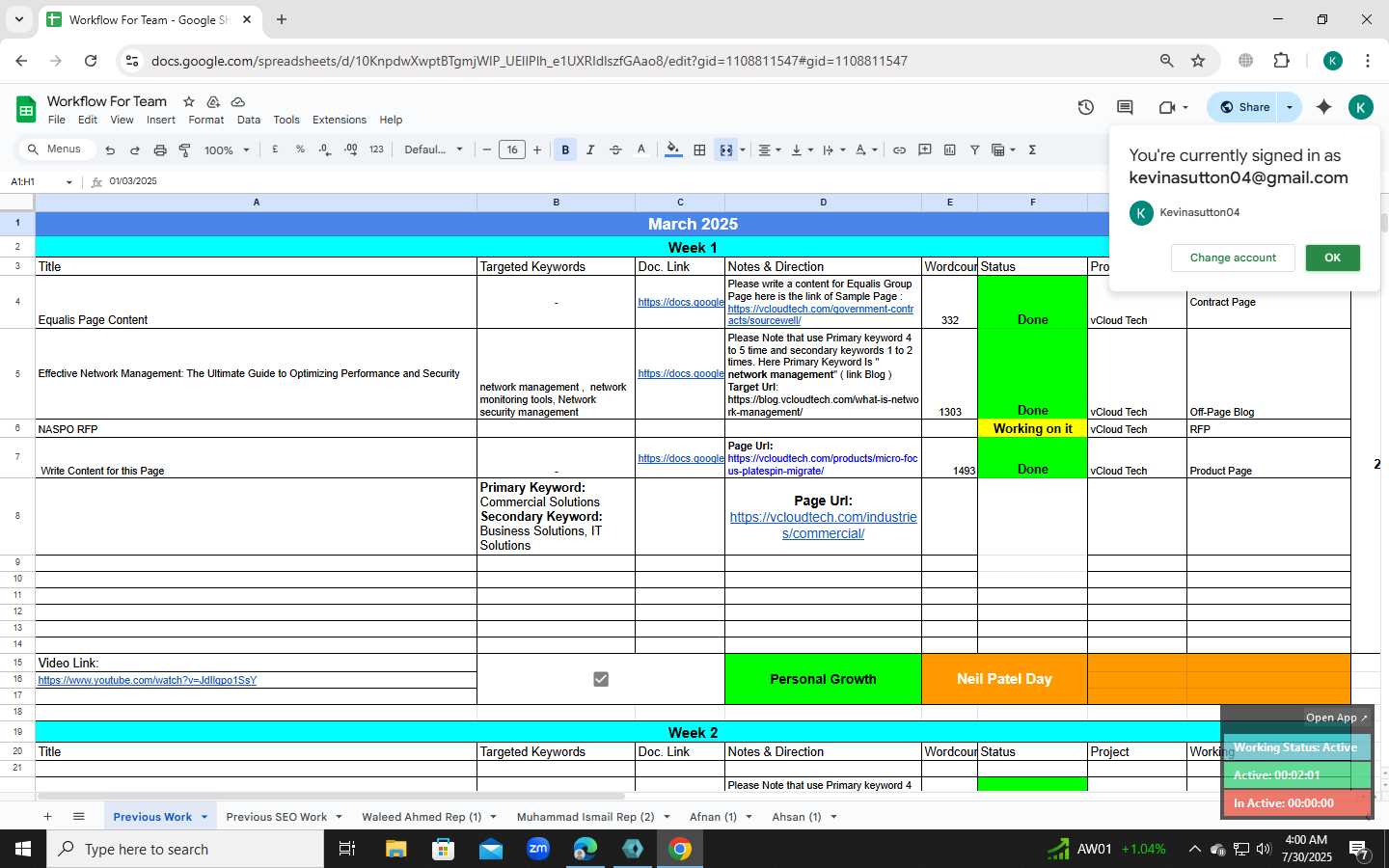This screenshot has width=1389, height=868.
Task: Print the spreadsheet using the printer icon
Action: pyautogui.click(x=160, y=149)
